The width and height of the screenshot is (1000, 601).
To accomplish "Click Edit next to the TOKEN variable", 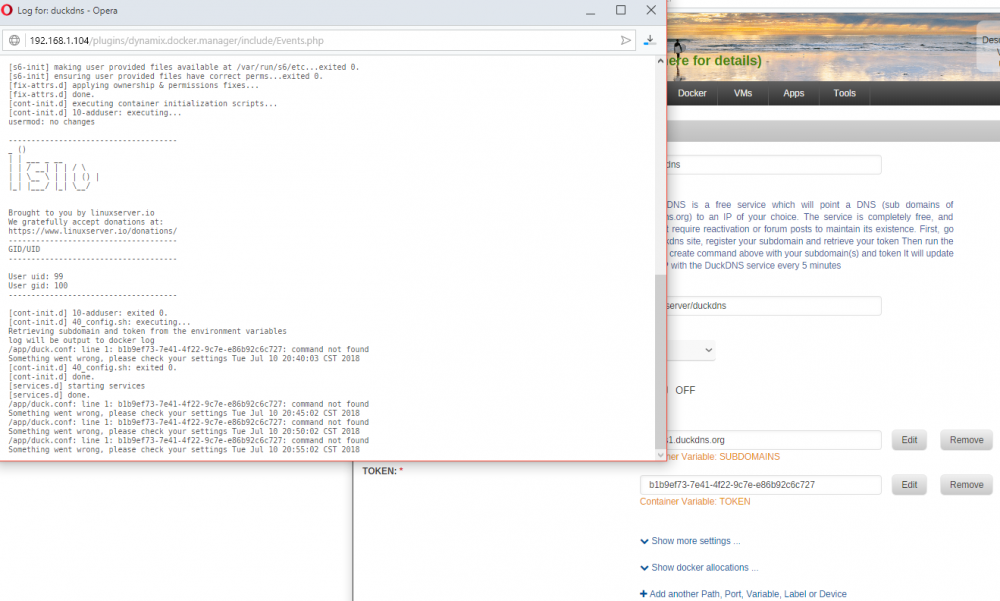I will pos(909,484).
